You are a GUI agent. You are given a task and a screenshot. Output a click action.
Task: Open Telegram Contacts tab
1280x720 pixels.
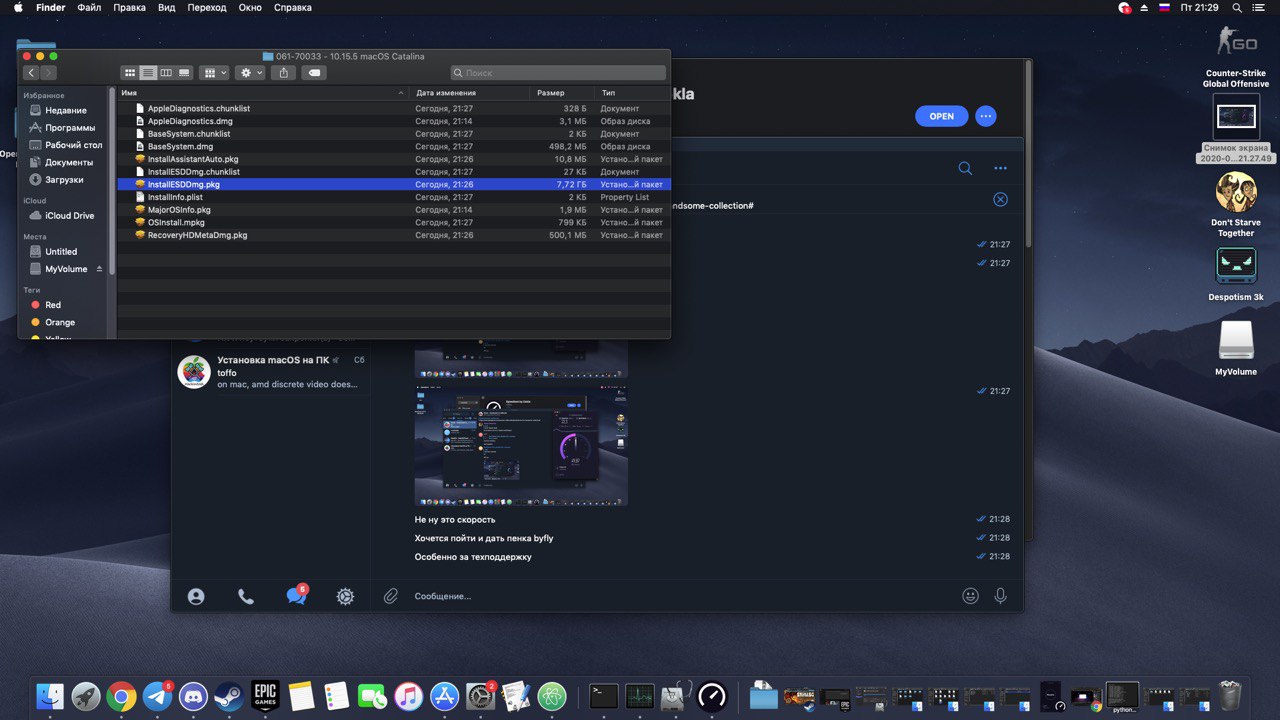[x=196, y=596]
